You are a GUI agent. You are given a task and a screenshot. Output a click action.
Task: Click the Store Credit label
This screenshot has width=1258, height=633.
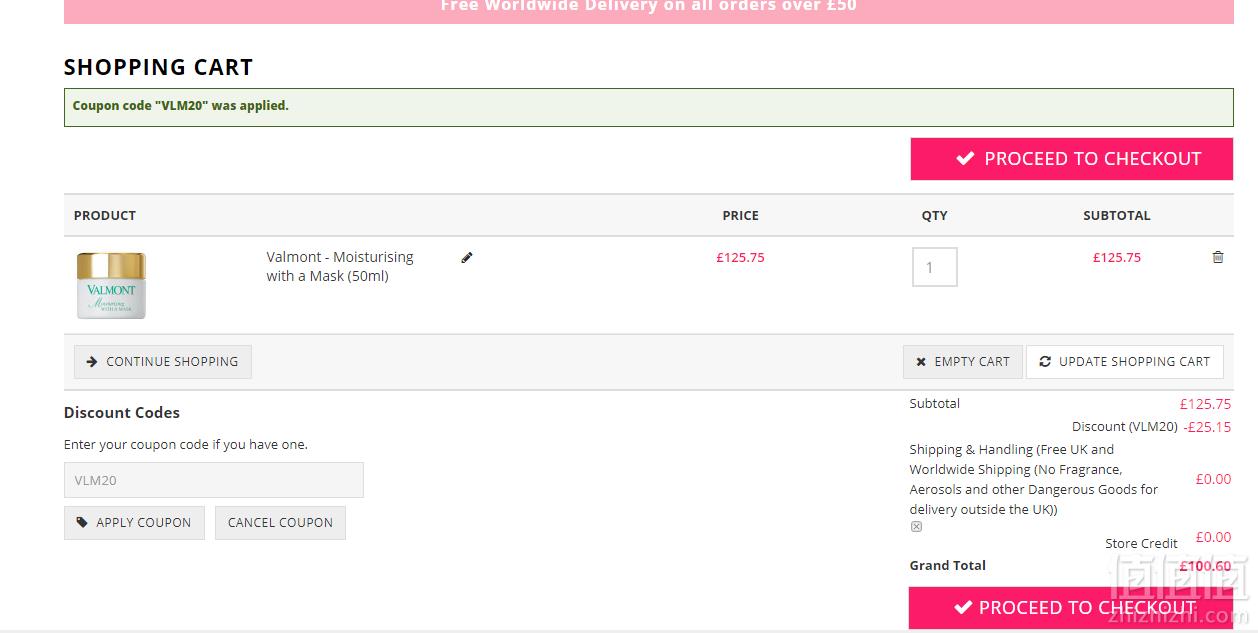tap(1141, 544)
